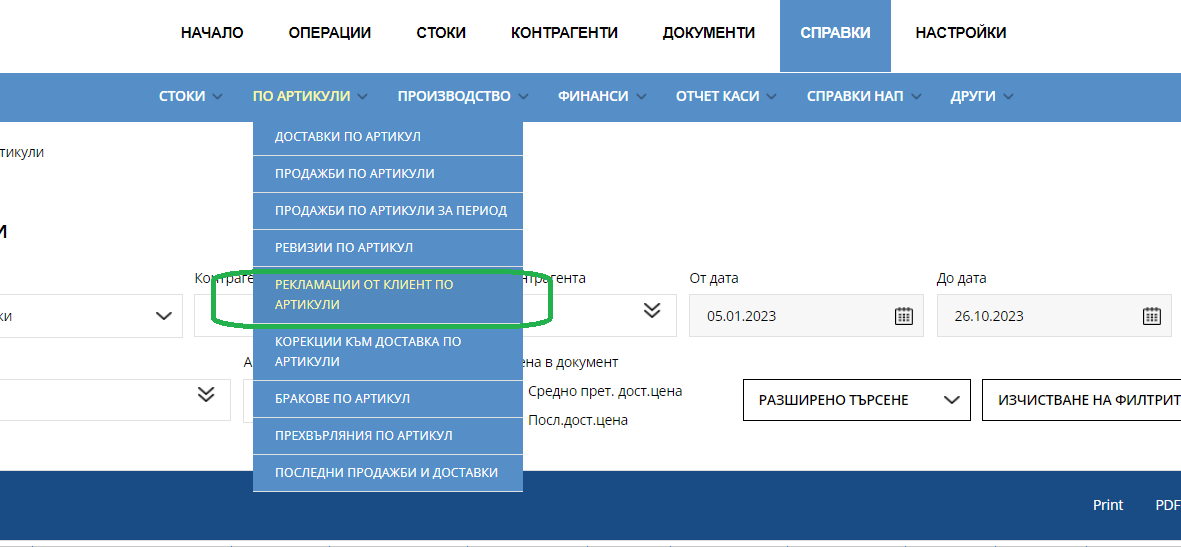Click the PDF export link

[x=1167, y=505]
